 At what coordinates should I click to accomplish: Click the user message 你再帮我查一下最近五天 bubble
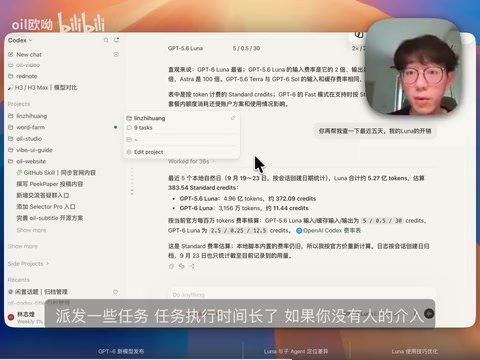pyautogui.click(x=375, y=131)
